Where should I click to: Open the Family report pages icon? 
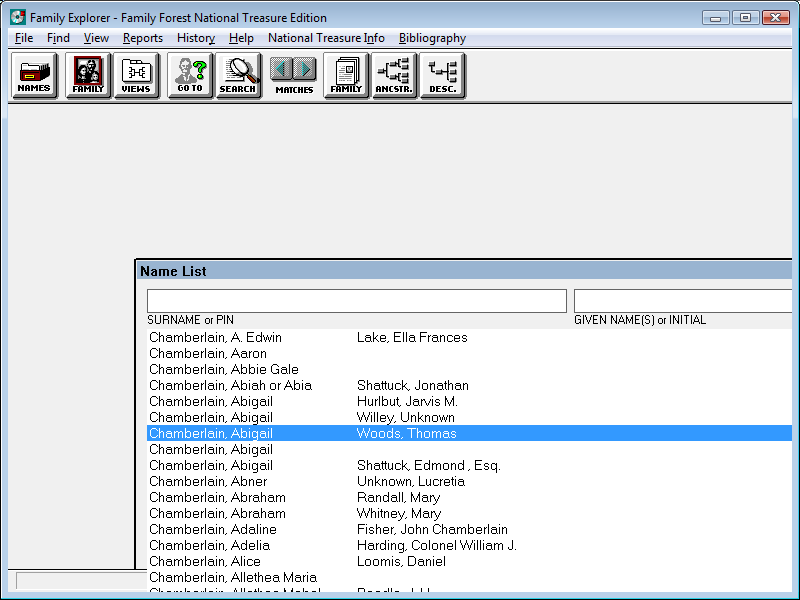pyautogui.click(x=346, y=76)
